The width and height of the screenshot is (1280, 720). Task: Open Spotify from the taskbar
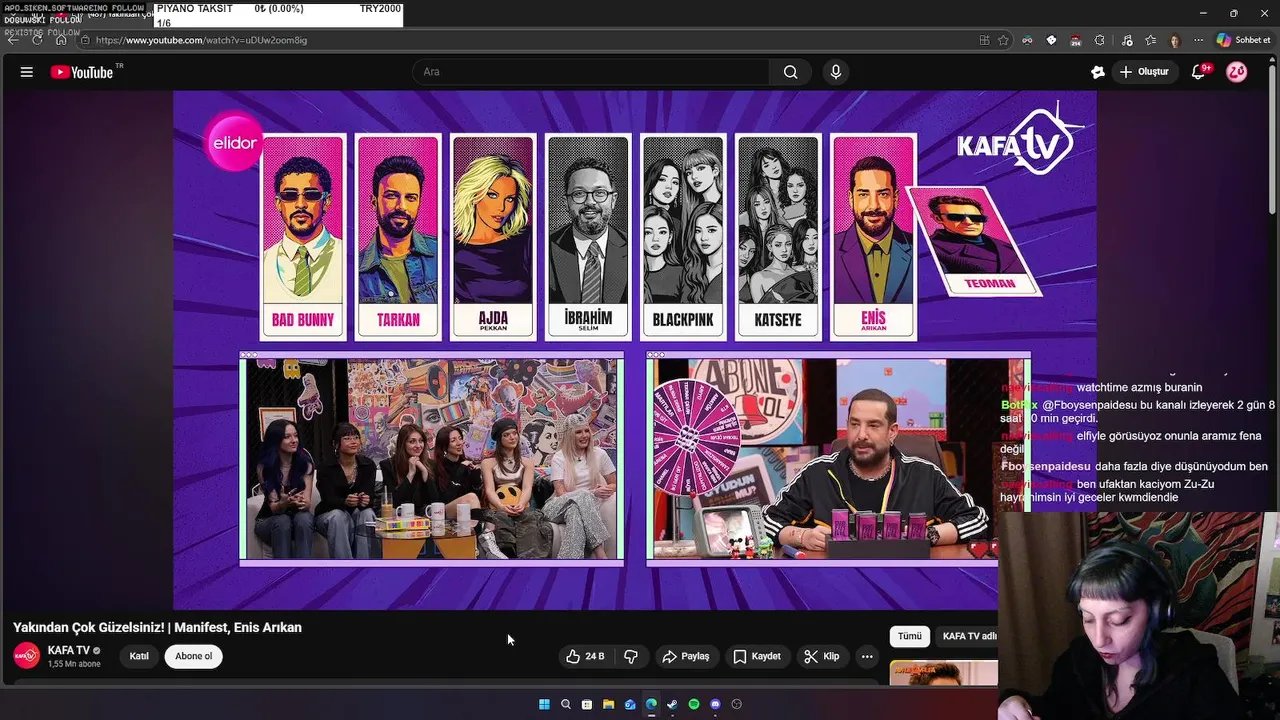click(694, 704)
